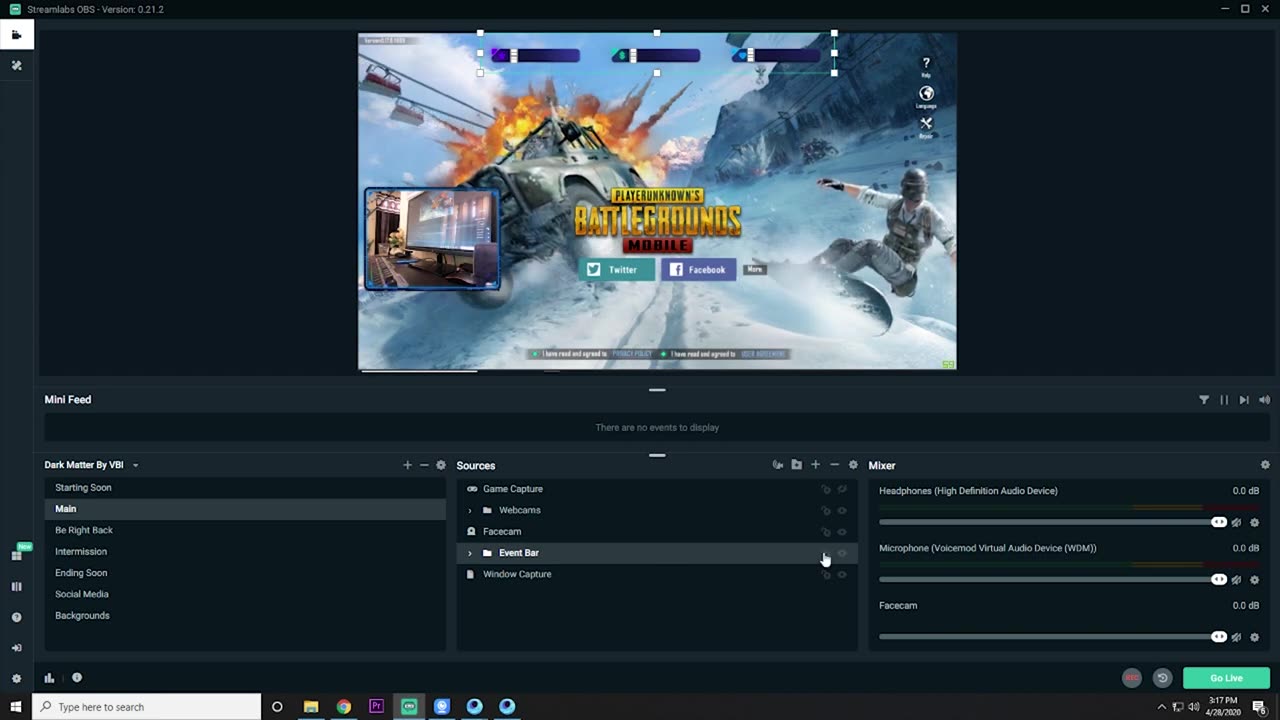Screen dimensions: 1280x720
Task: Remove the selected source with minus icon
Action: click(x=834, y=465)
